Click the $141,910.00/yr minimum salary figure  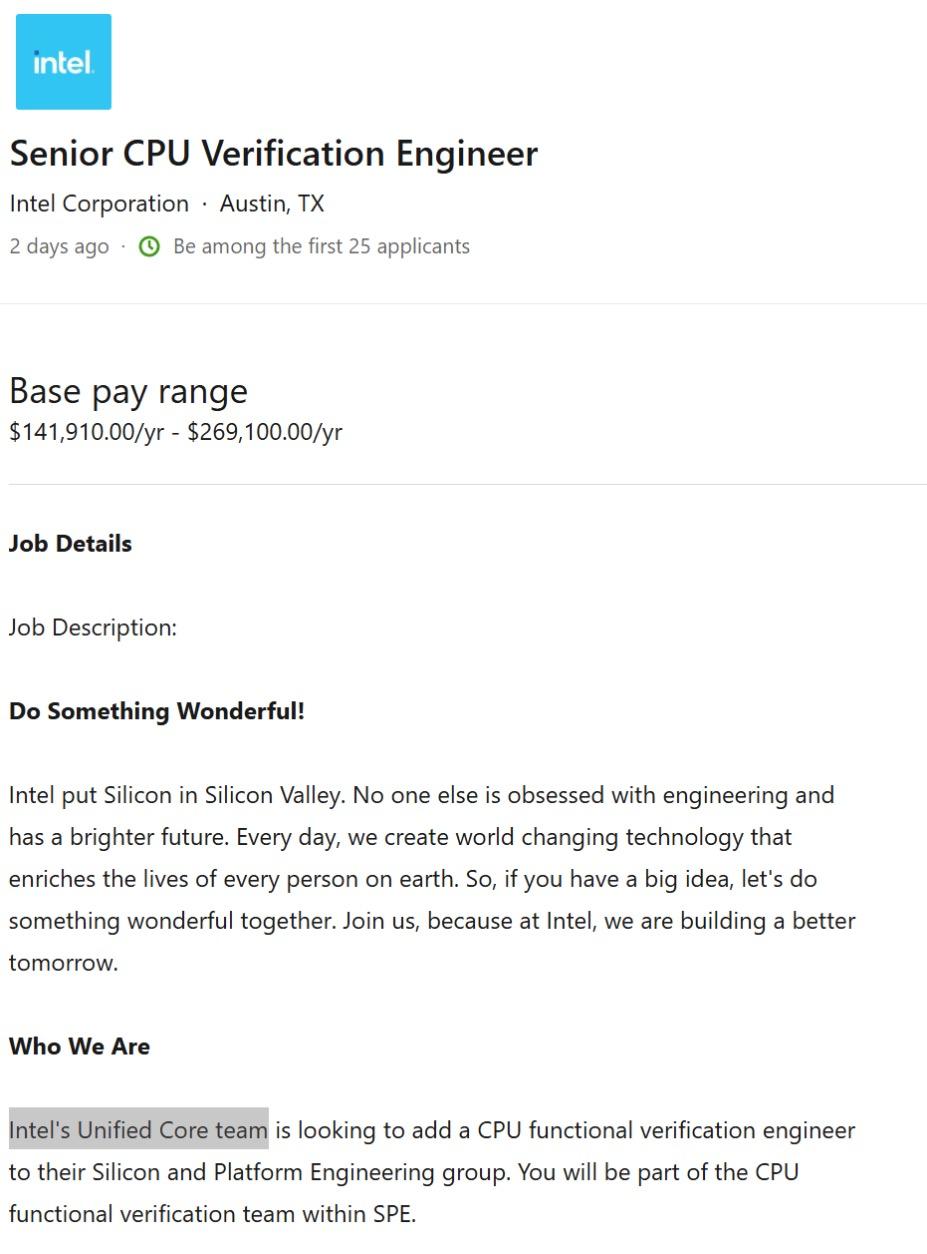click(x=86, y=432)
